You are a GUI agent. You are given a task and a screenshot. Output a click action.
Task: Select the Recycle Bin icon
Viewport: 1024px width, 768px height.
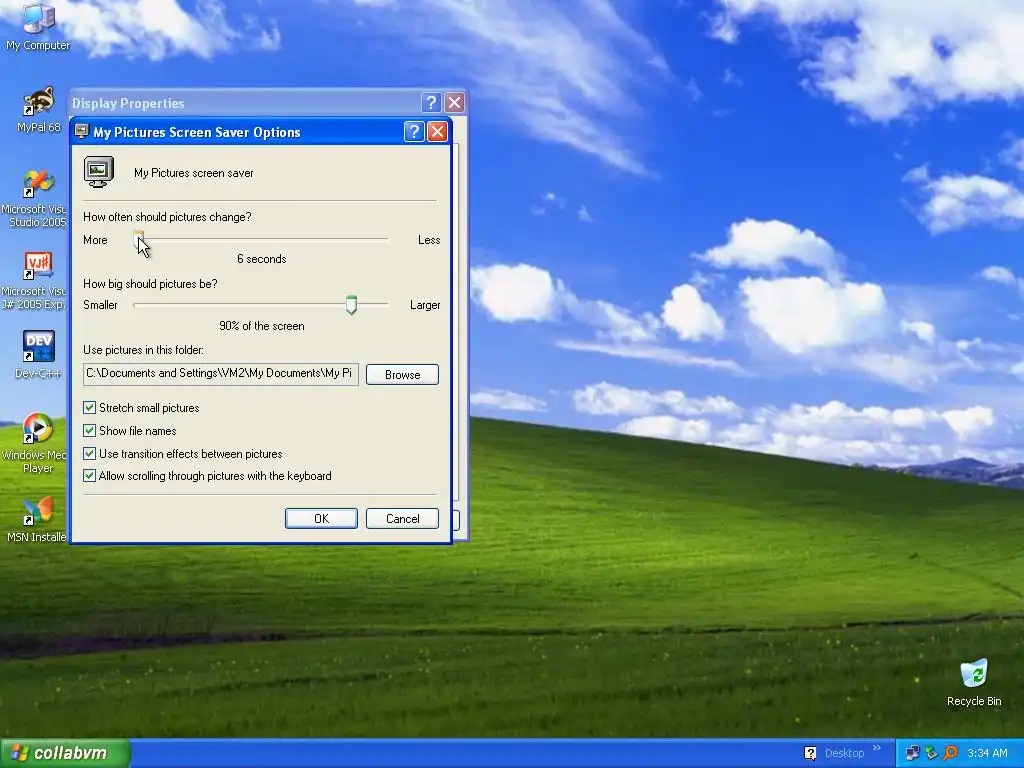click(974, 683)
